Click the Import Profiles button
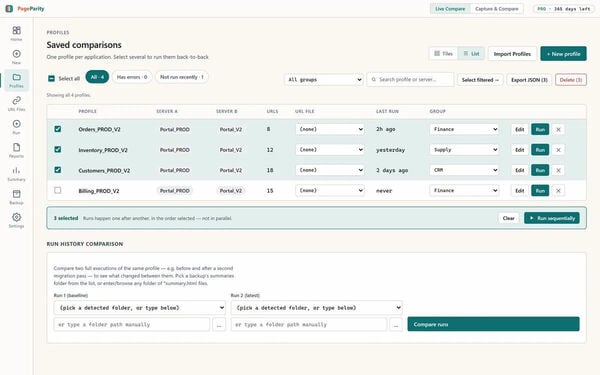This screenshot has width=600, height=375. (512, 54)
